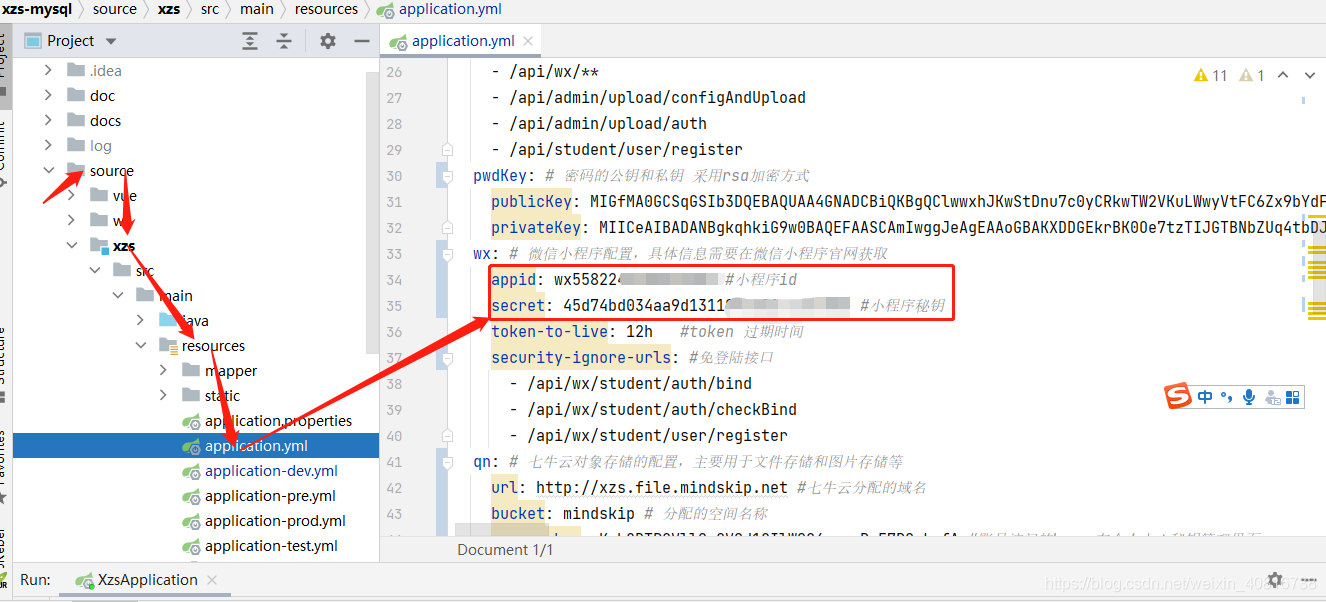Viewport: 1326px width, 602px height.
Task: Expand the java folder
Action: tap(141, 320)
